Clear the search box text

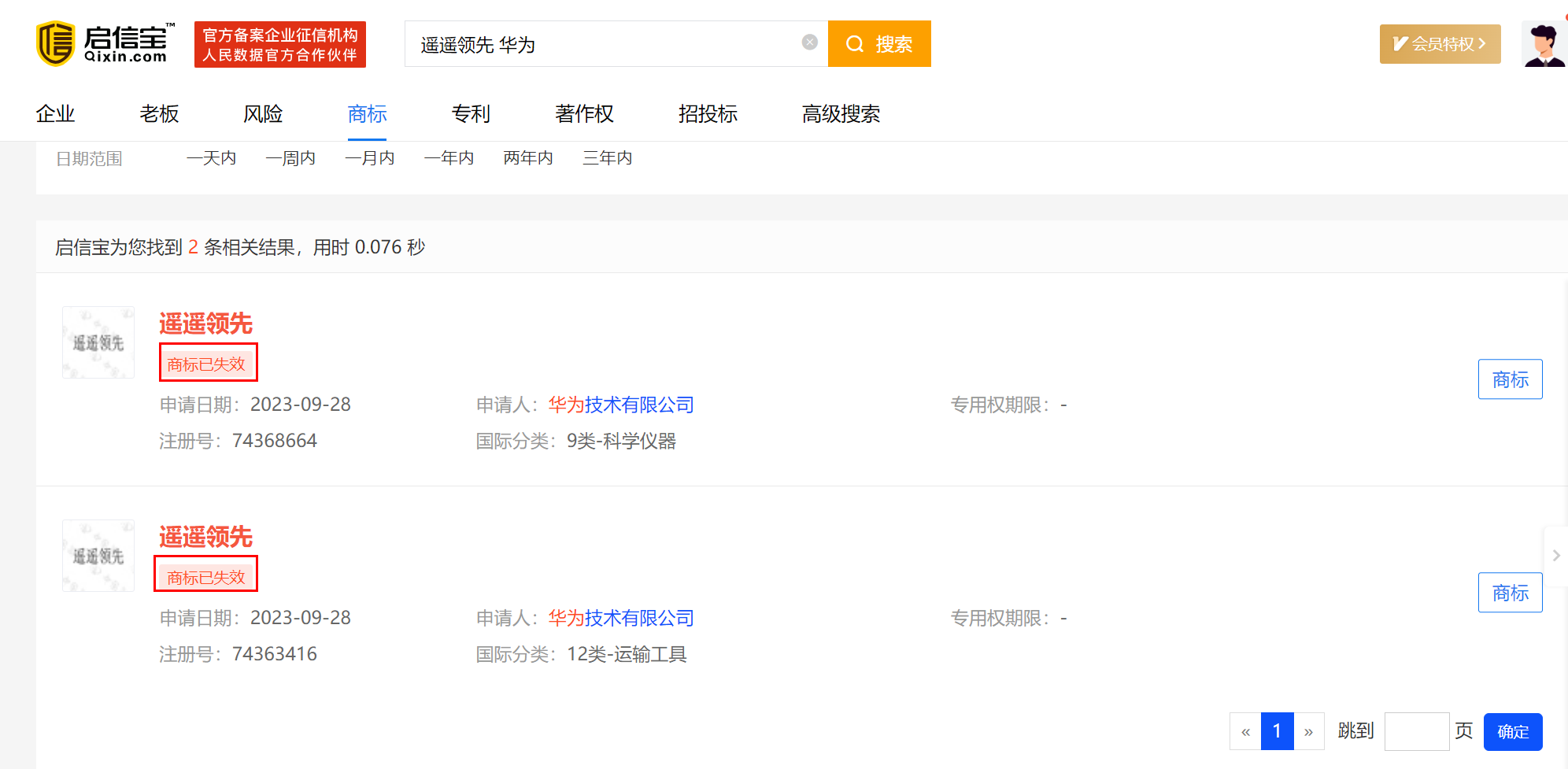[809, 43]
